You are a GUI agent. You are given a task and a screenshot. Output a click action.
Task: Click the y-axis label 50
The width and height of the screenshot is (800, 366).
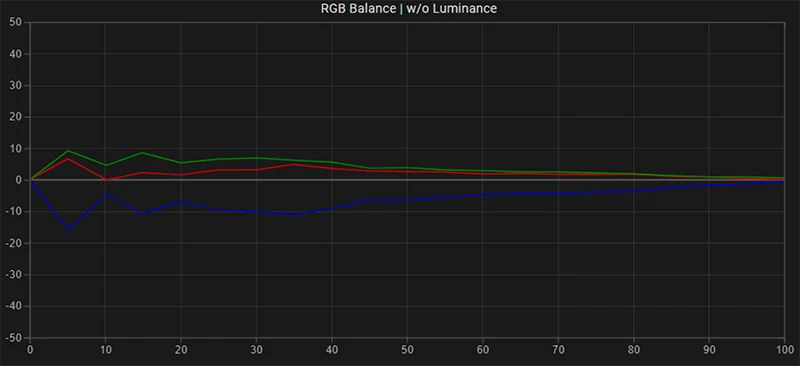point(15,22)
